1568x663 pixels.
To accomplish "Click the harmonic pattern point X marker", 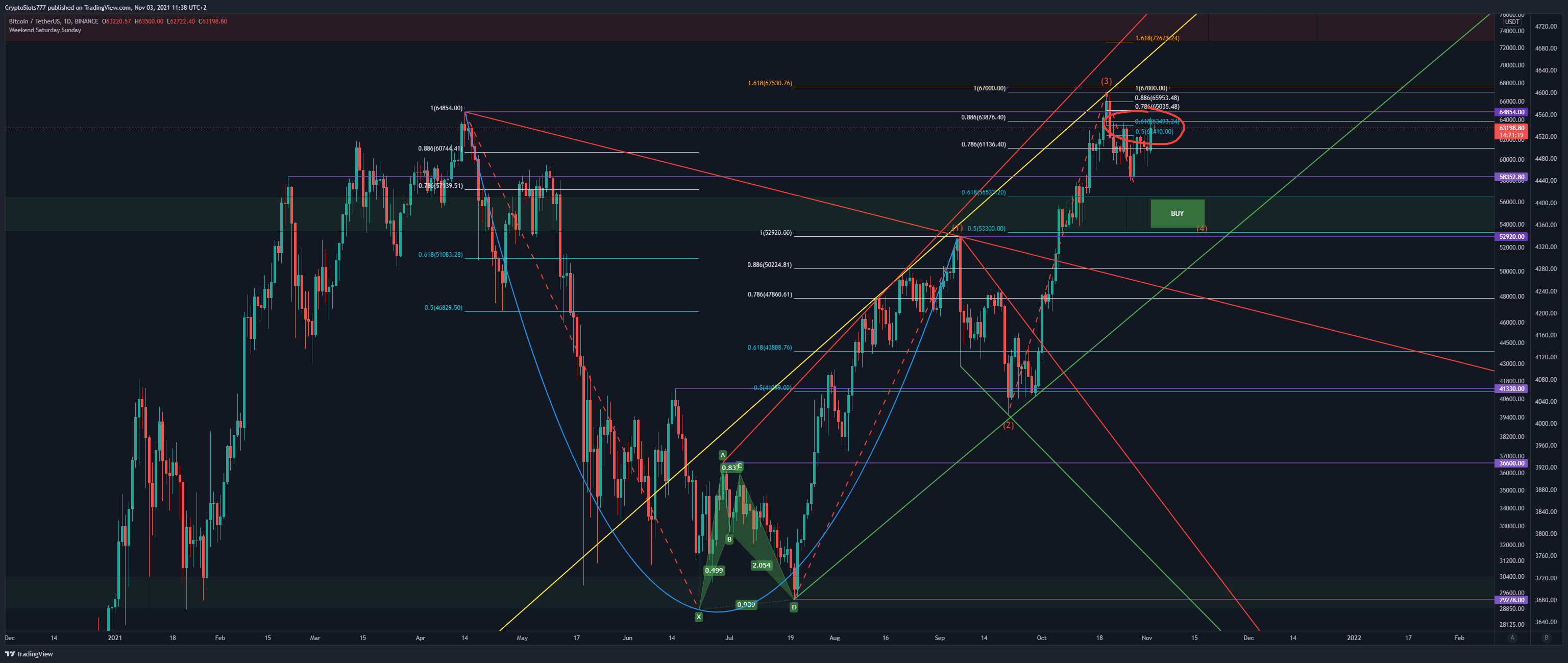I will pyautogui.click(x=698, y=617).
